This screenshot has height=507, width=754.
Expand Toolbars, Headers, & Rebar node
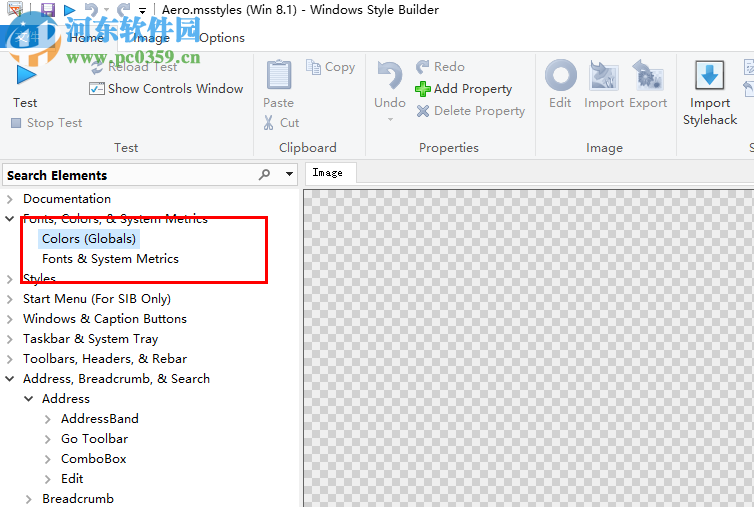coord(10,359)
